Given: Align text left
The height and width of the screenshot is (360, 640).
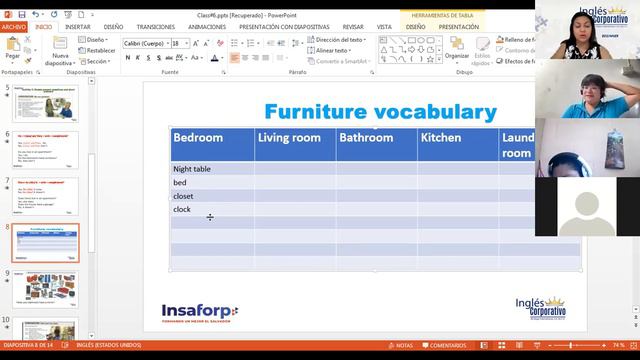Looking at the screenshot, I should click(235, 58).
